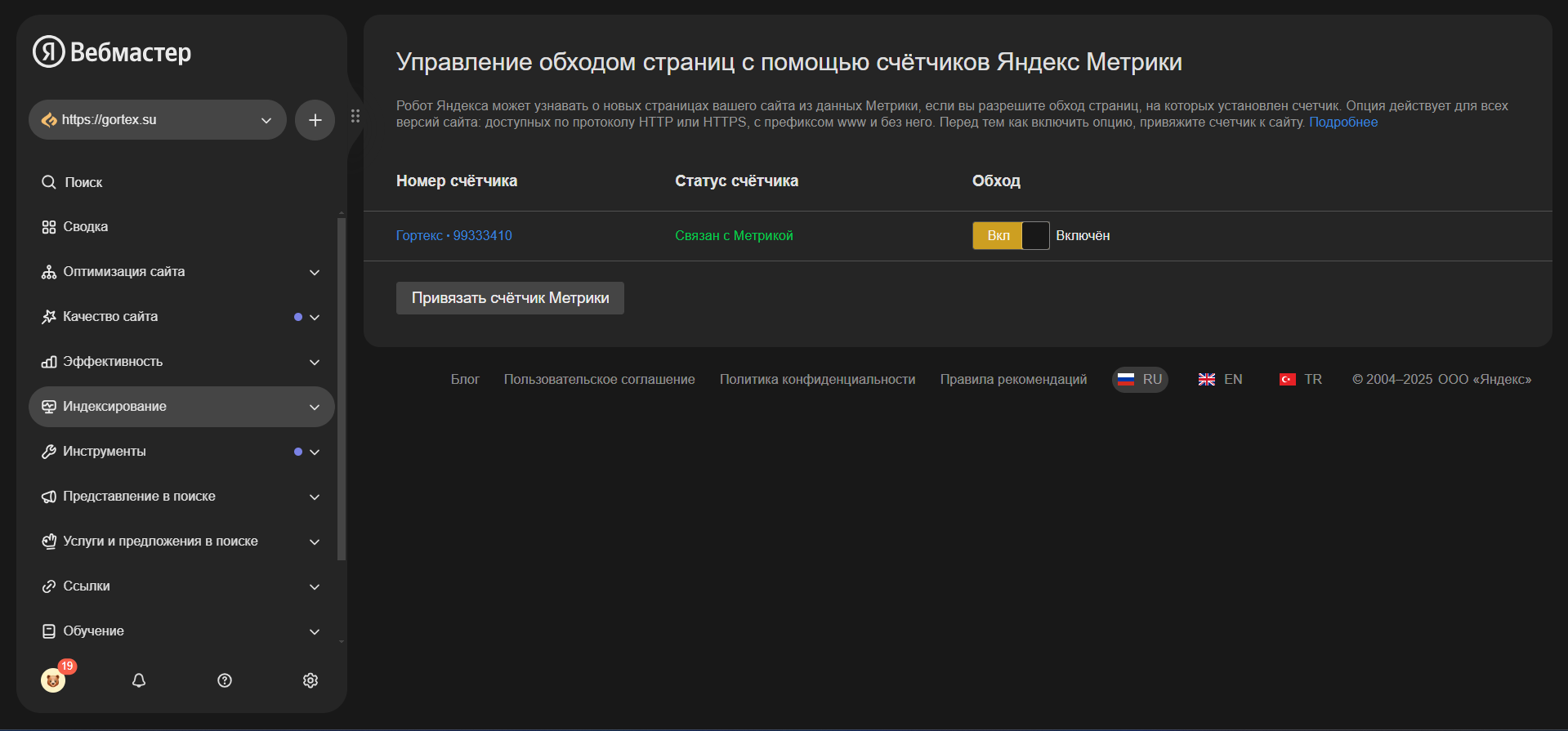Image resolution: width=1568 pixels, height=731 pixels.
Task: Click the sidebar drag handle dots
Action: click(x=355, y=116)
